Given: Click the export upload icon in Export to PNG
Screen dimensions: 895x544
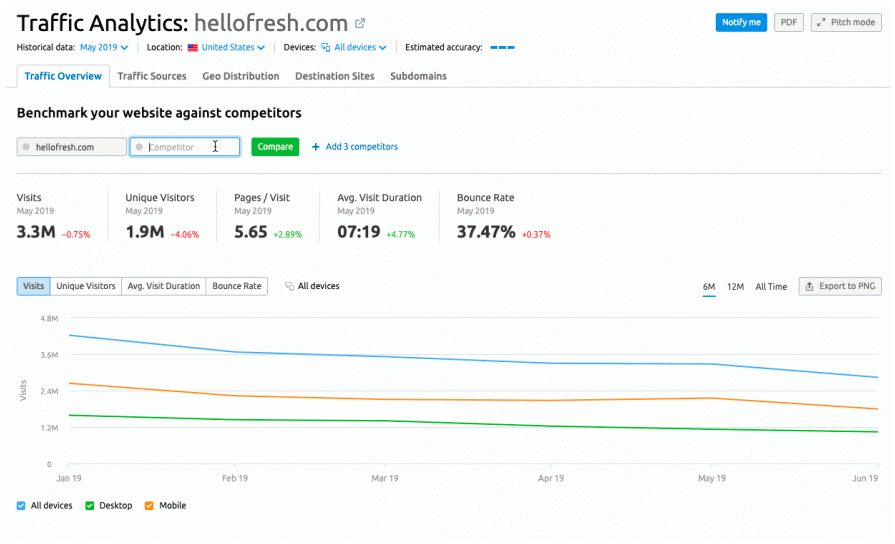Looking at the screenshot, I should tap(809, 287).
